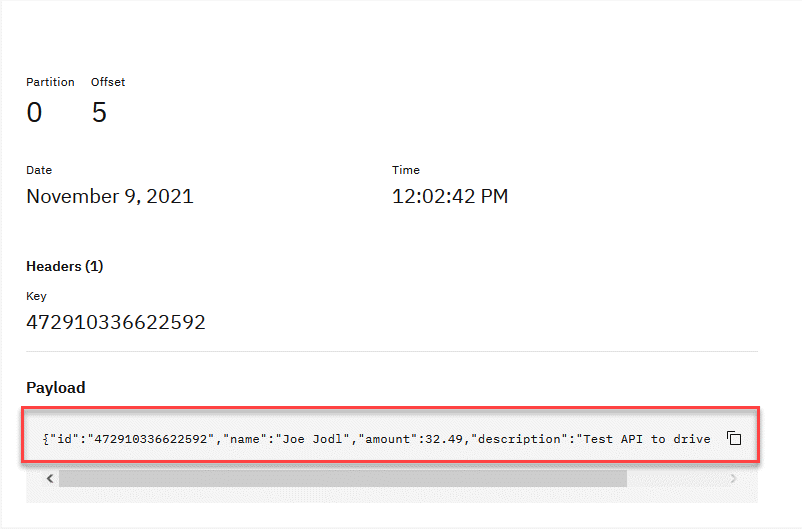This screenshot has width=802, height=529.
Task: Click the offset value 5
Action: point(99,113)
